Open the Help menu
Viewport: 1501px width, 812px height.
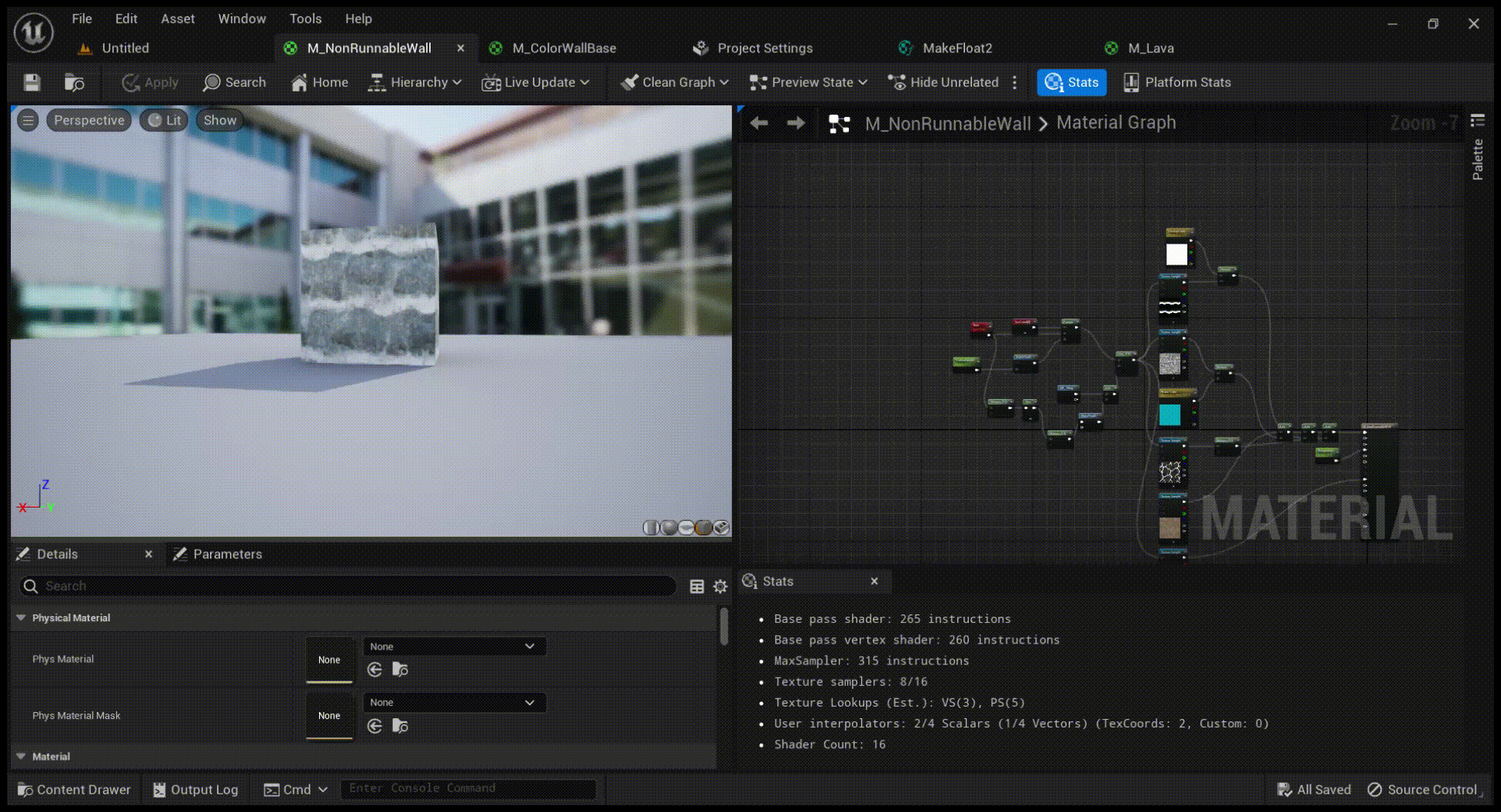[358, 18]
